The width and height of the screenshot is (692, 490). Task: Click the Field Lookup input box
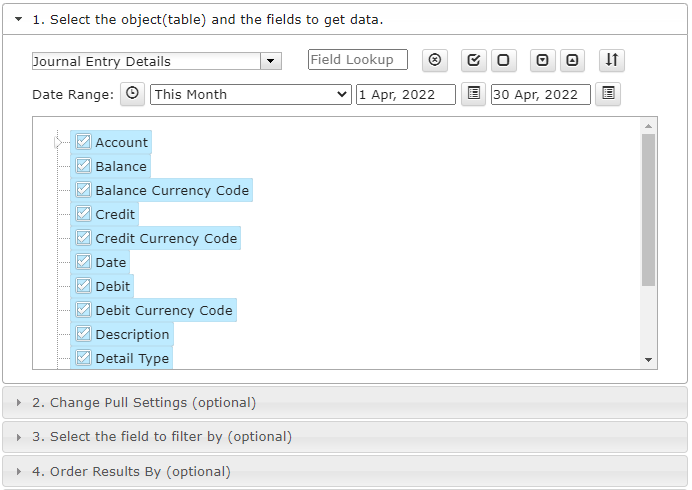(358, 60)
